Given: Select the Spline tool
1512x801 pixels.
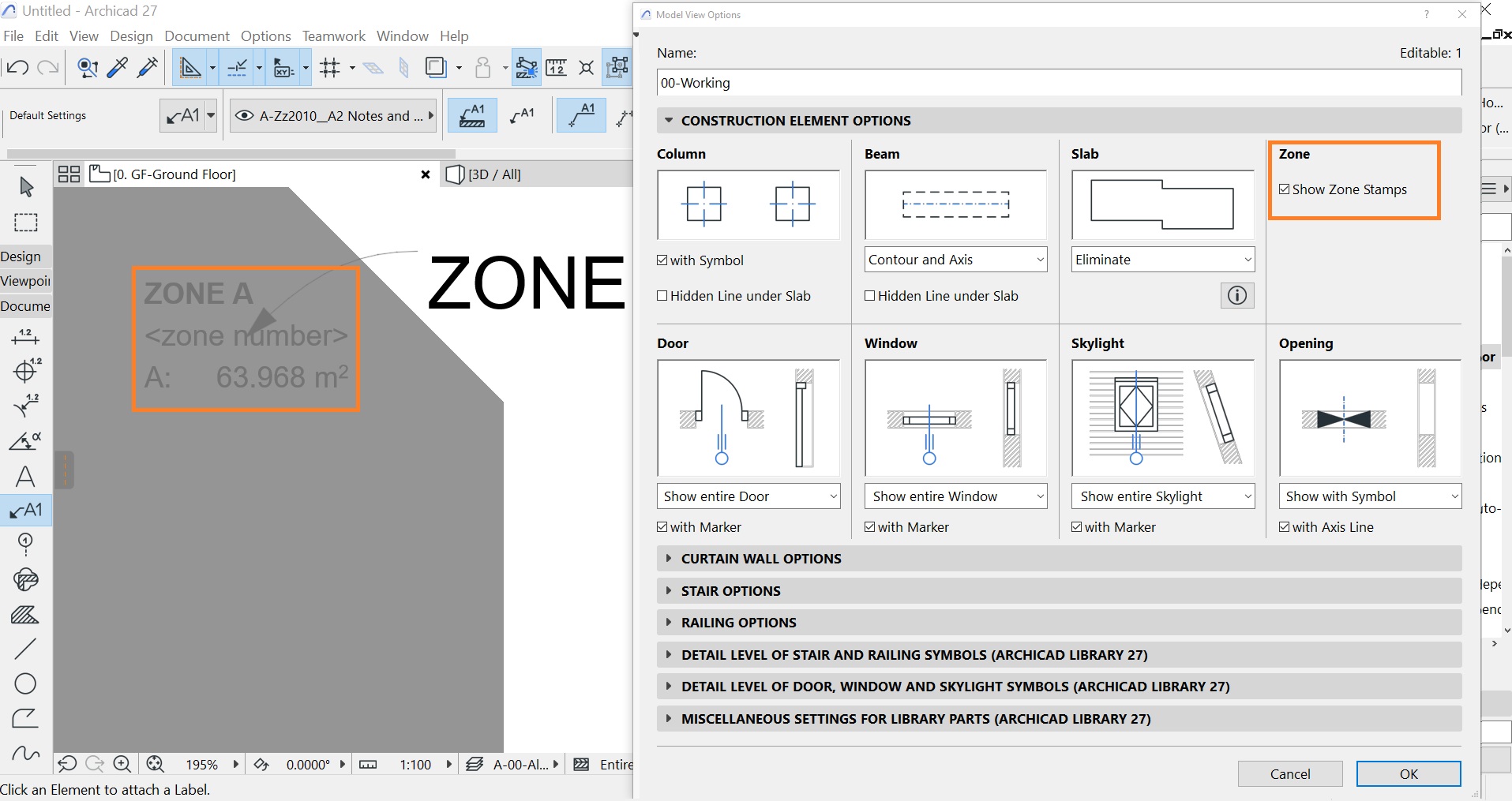Looking at the screenshot, I should click(x=25, y=754).
